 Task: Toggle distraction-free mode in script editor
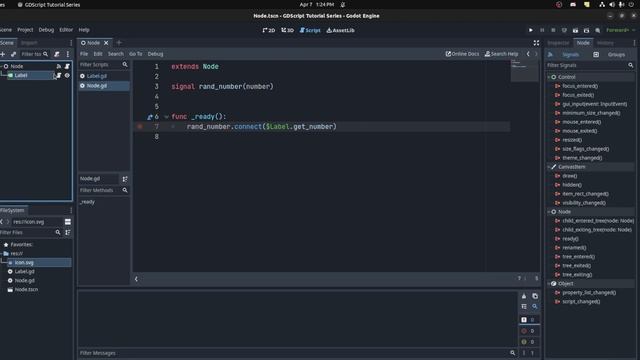point(536,43)
